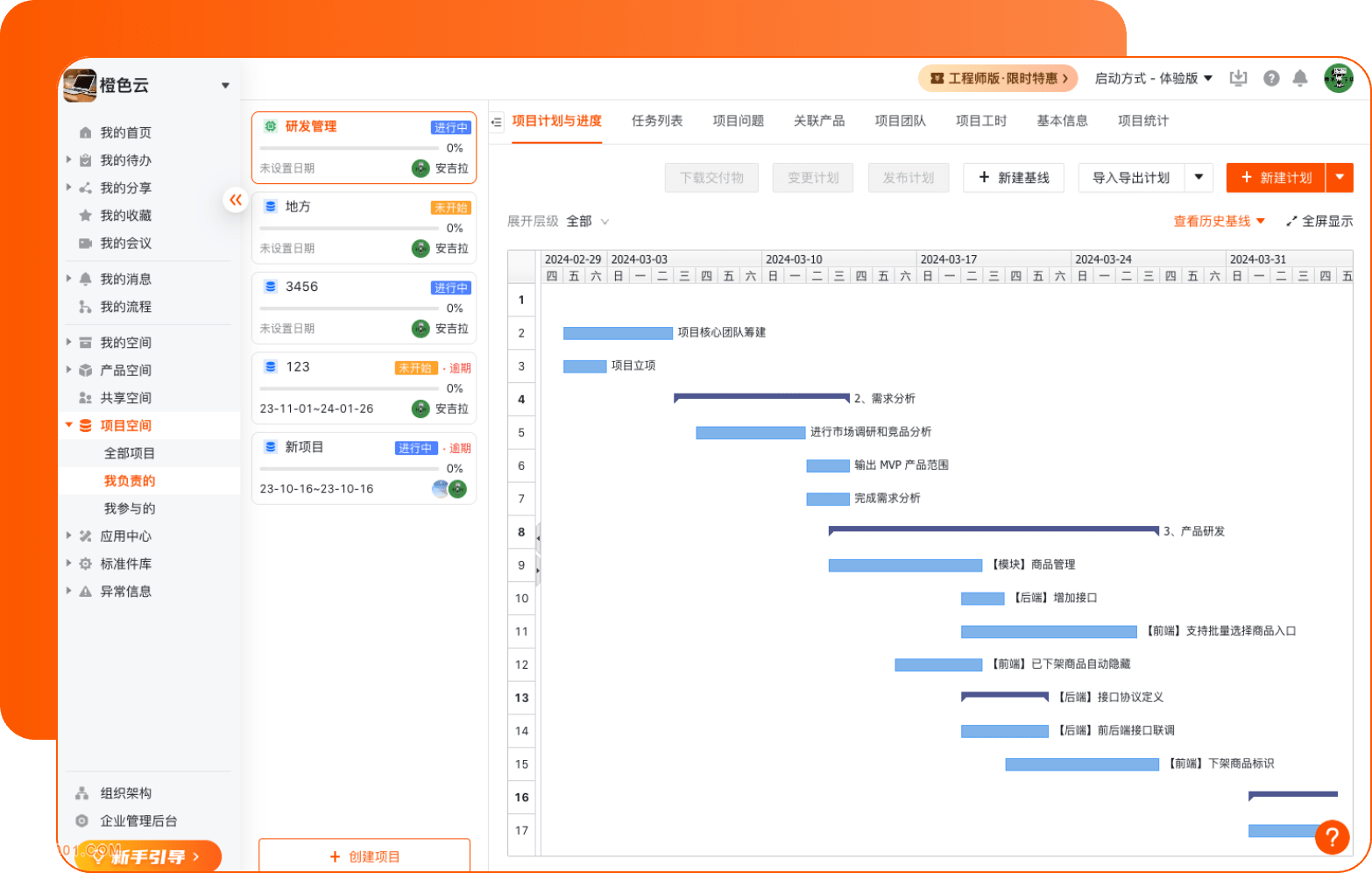
Task: Open 企业管理后台 settings in sidebar
Action: 138,820
